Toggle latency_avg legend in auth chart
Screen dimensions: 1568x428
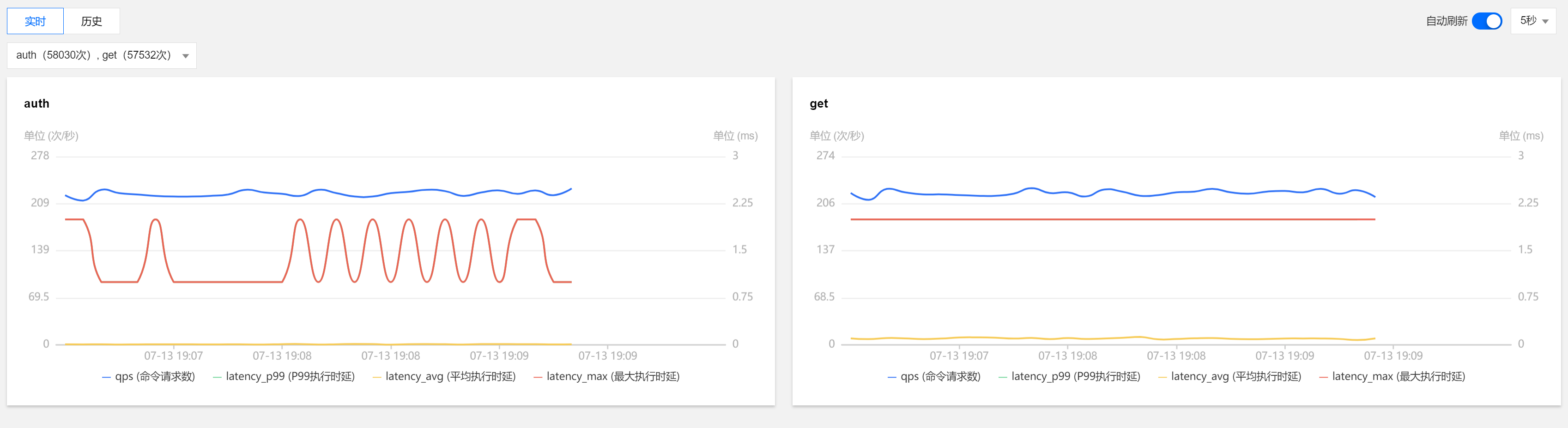(444, 377)
